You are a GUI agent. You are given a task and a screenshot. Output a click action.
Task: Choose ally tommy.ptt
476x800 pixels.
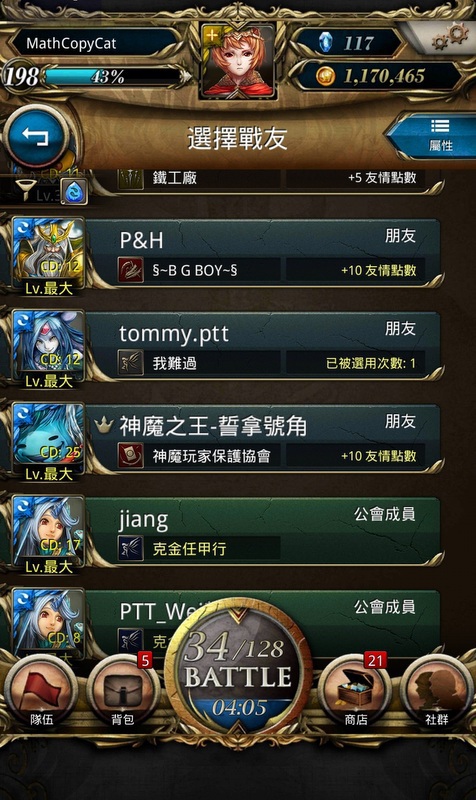pos(262,346)
